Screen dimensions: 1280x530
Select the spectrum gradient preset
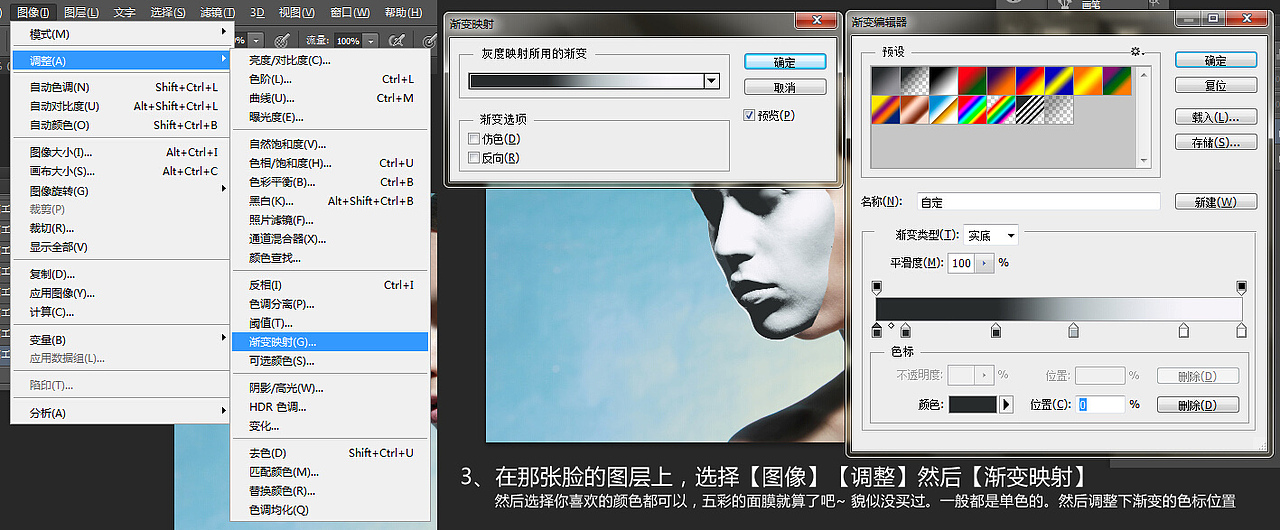tap(973, 110)
